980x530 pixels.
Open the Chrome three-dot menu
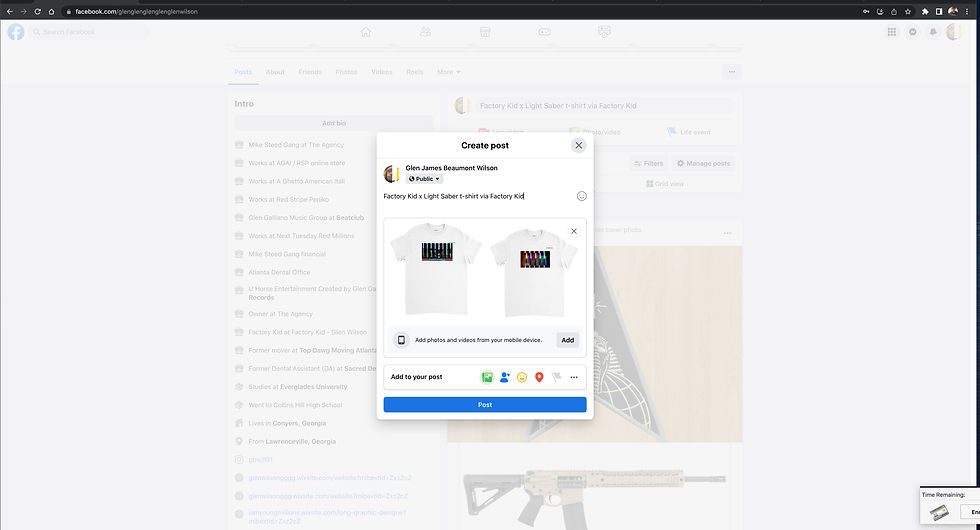967,11
